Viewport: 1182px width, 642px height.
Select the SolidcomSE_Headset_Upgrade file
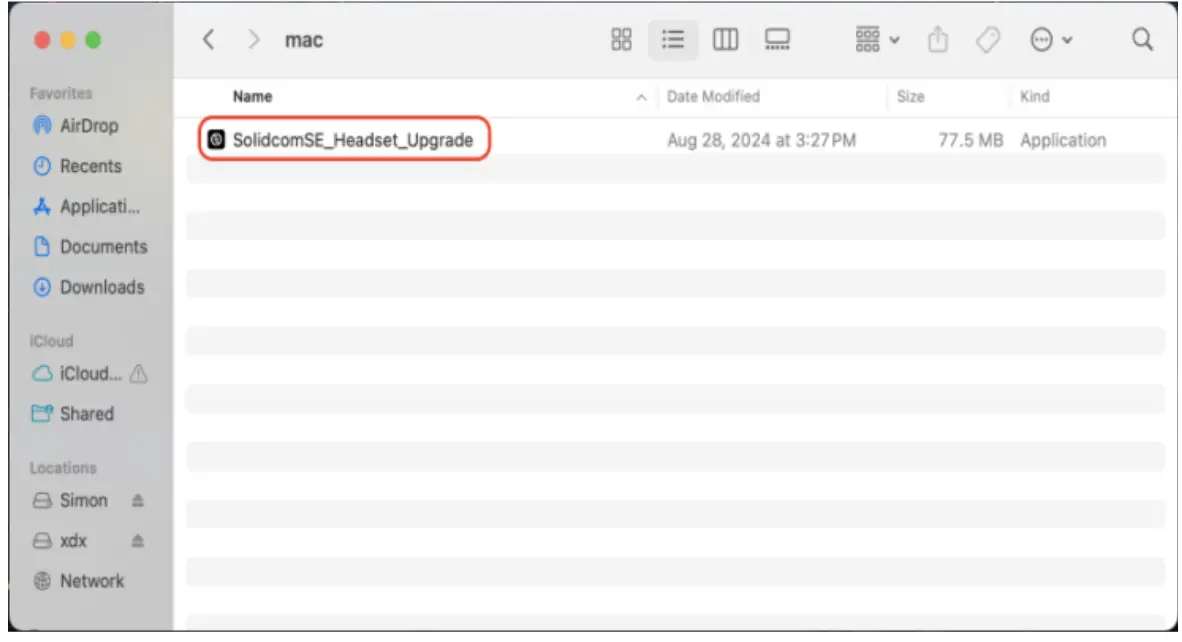pos(353,140)
